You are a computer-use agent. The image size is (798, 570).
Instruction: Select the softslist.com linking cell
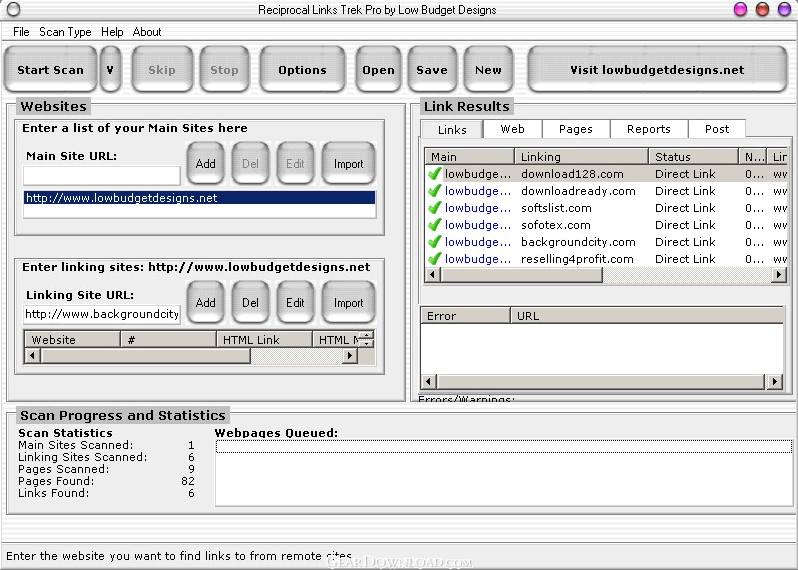pyautogui.click(x=556, y=208)
